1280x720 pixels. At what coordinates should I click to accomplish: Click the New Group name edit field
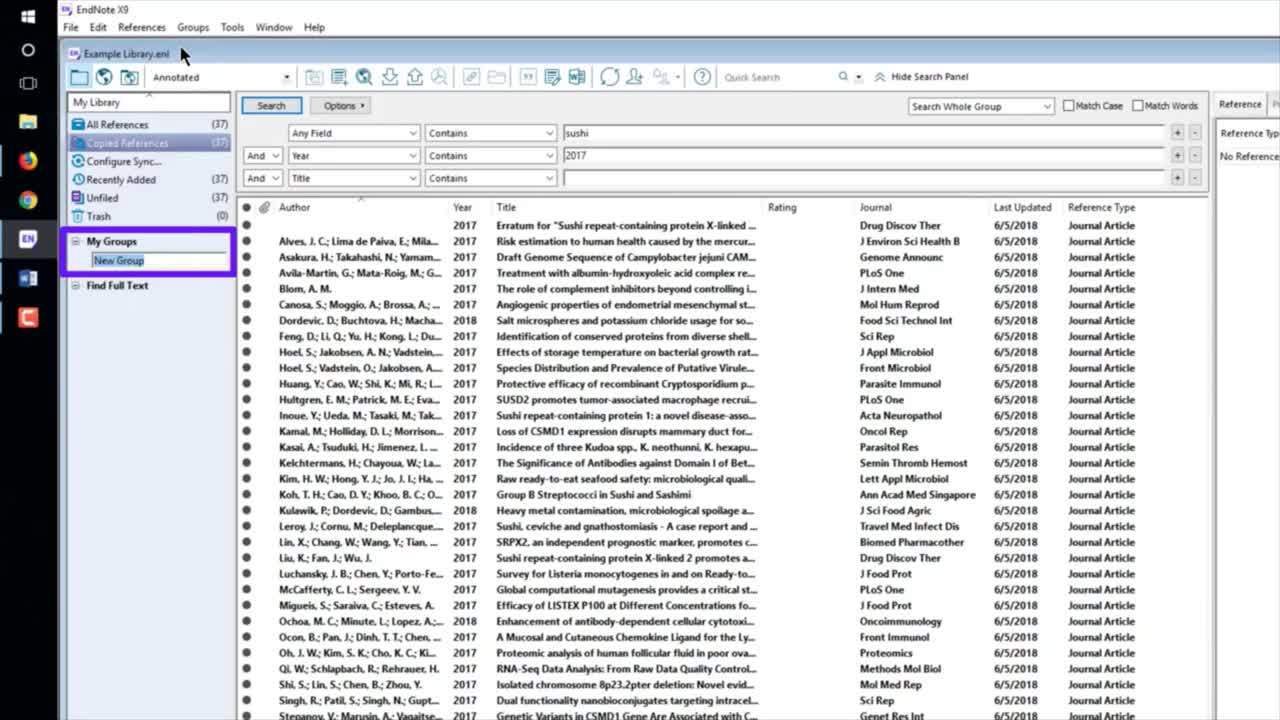159,260
